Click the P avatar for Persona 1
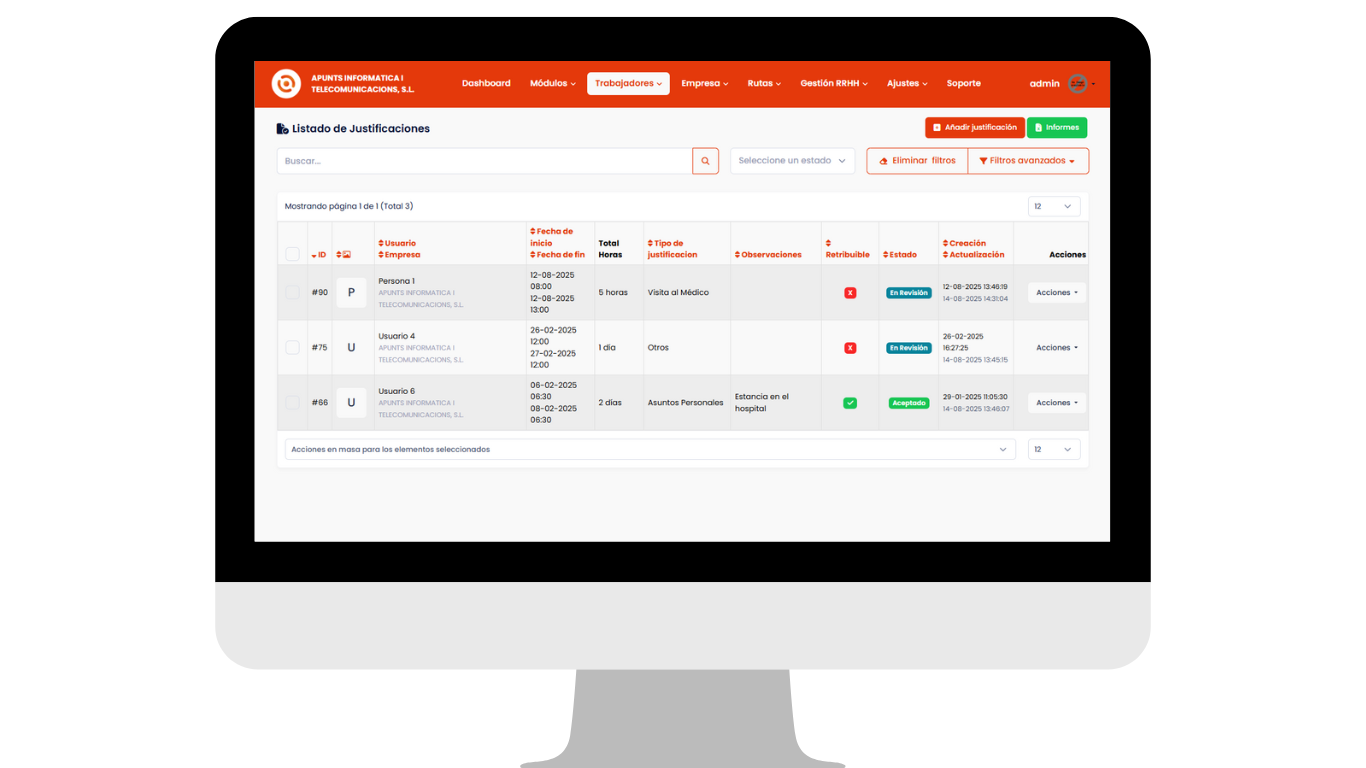 [x=351, y=293]
